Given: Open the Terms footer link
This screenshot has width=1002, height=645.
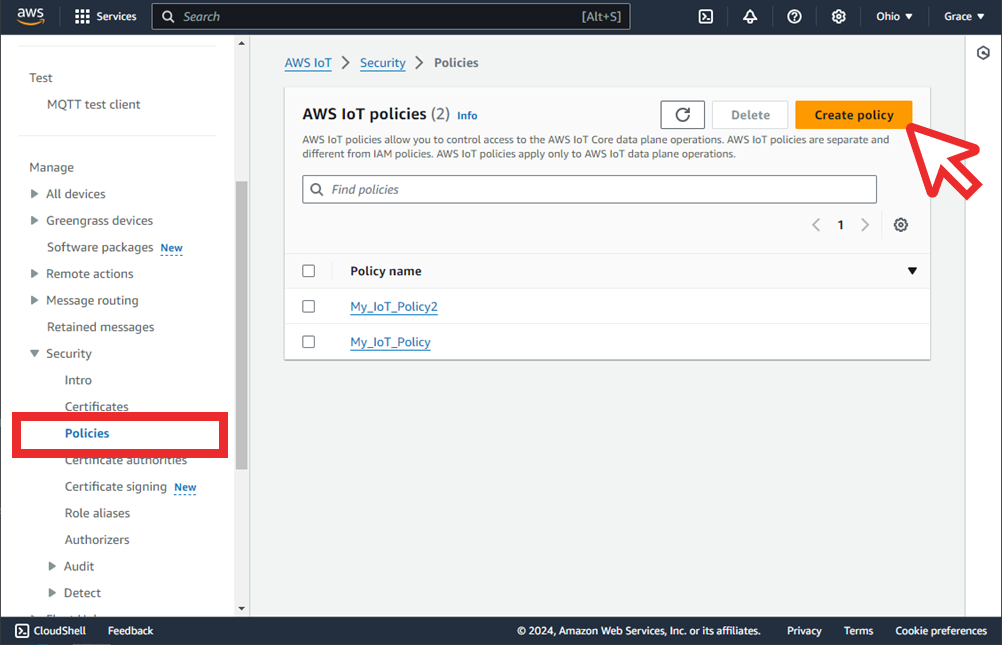Looking at the screenshot, I should pos(858,631).
